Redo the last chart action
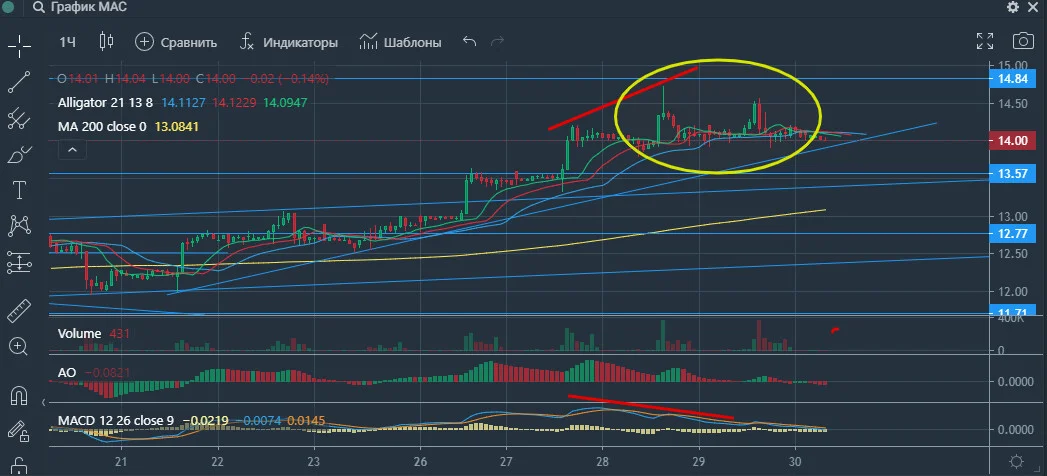1047x476 pixels. [497, 41]
